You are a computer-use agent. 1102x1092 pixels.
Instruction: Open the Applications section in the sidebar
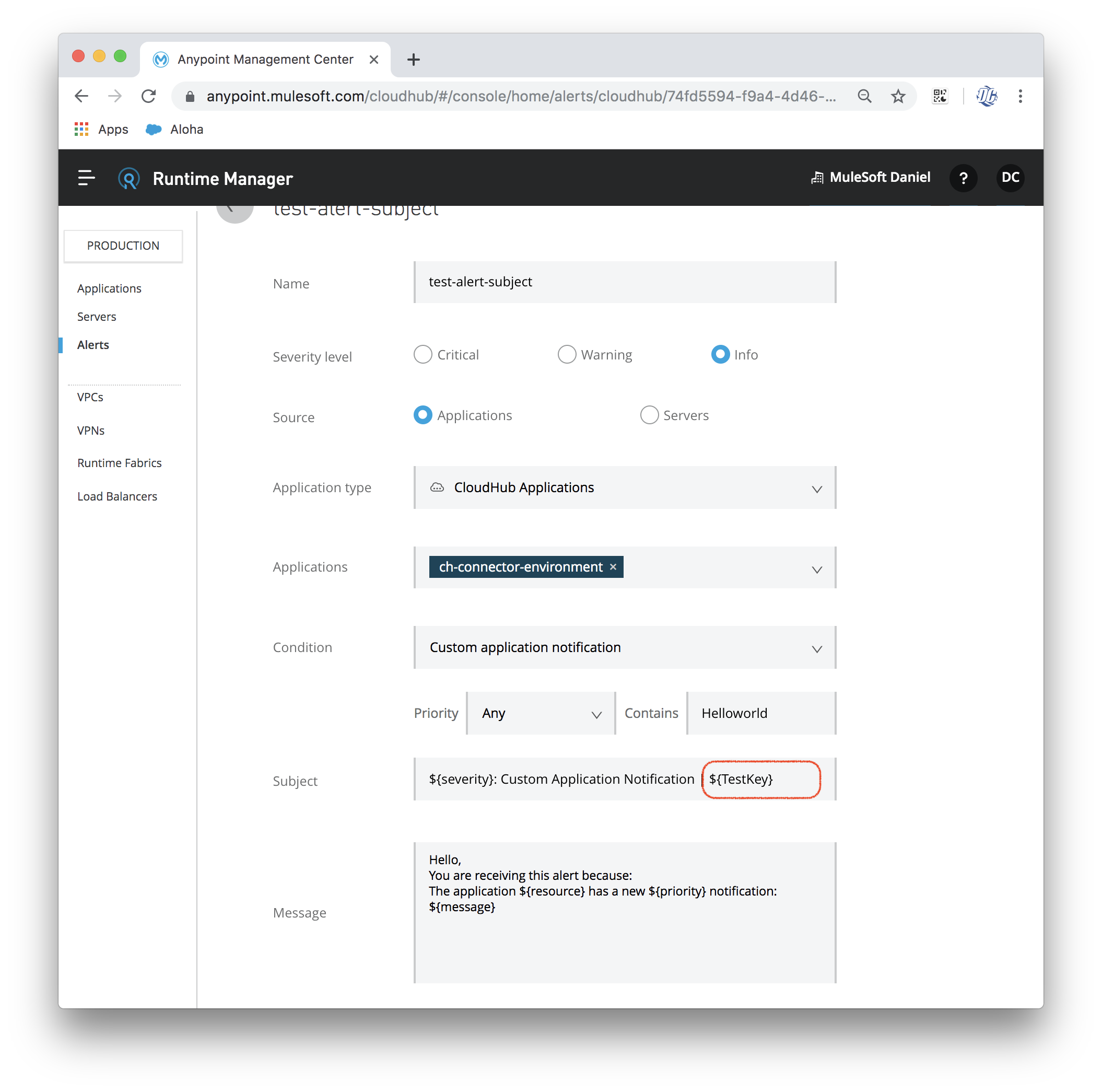click(x=109, y=288)
